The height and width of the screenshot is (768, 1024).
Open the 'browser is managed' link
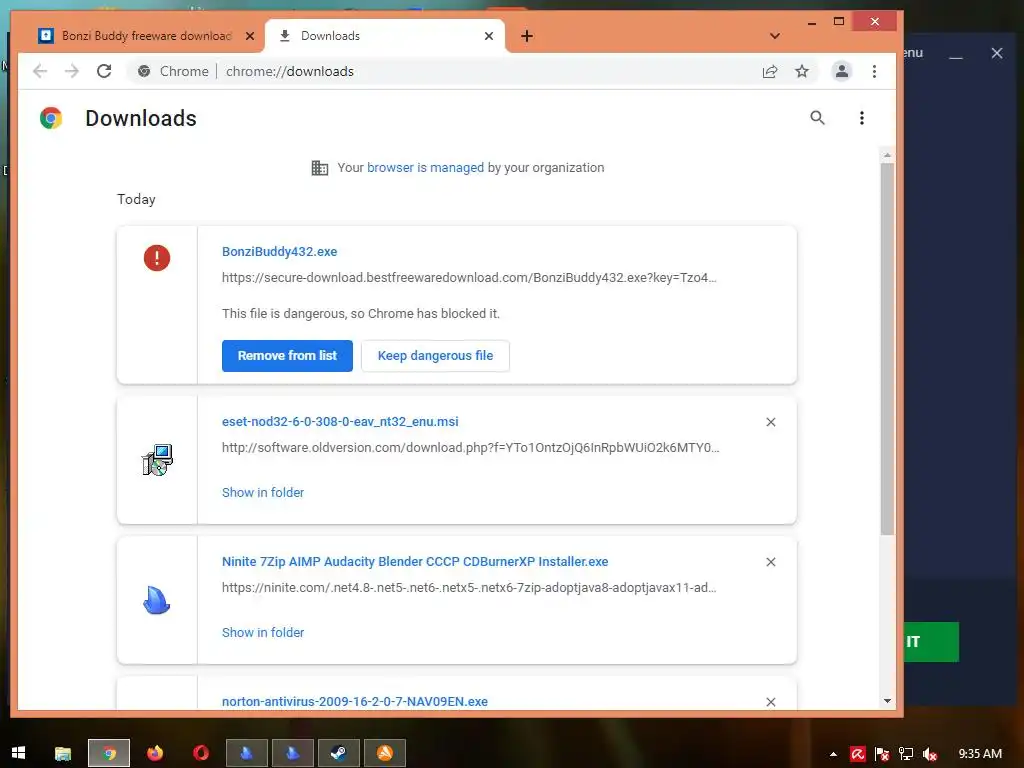click(425, 168)
